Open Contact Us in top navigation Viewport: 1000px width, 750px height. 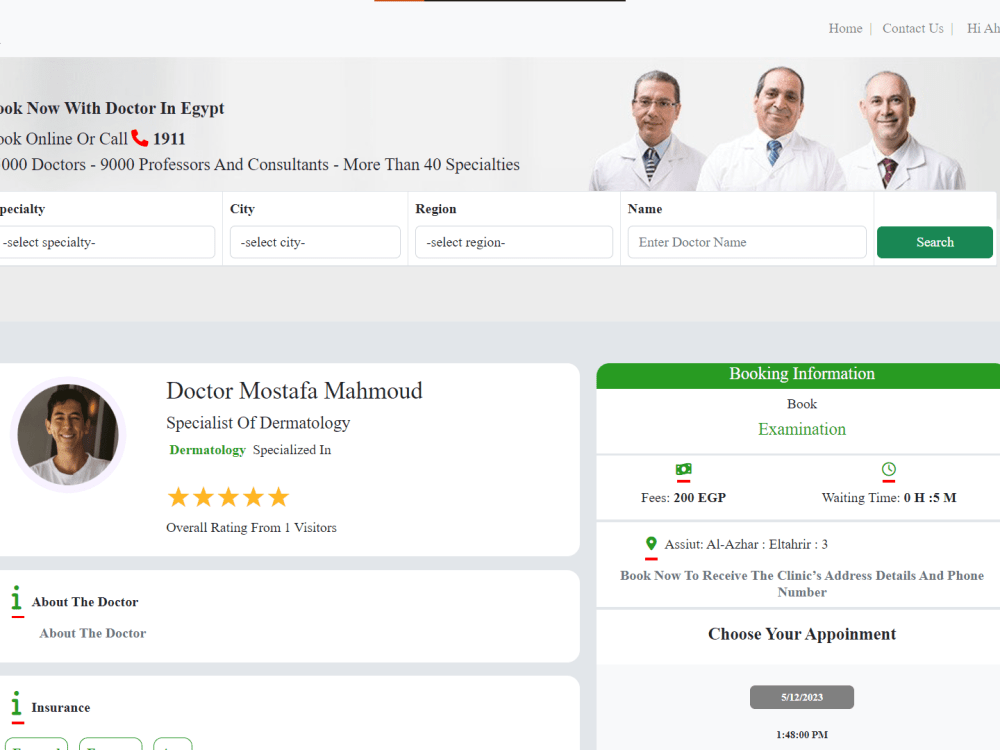[x=913, y=28]
